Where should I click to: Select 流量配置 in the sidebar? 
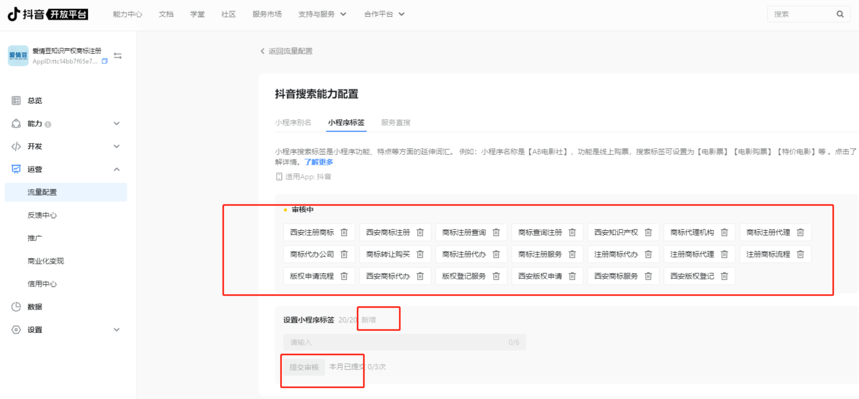(x=66, y=192)
